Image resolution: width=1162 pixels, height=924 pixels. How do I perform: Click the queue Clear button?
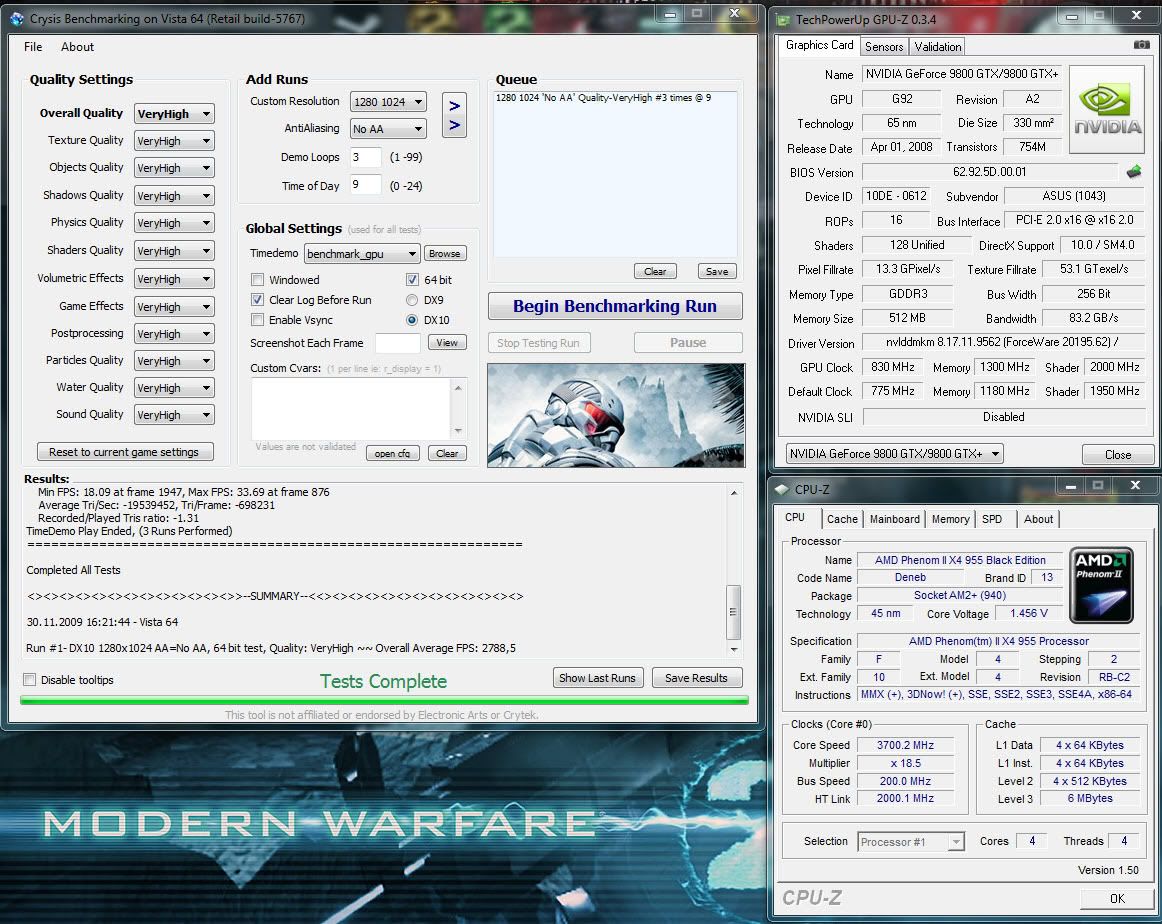[655, 271]
